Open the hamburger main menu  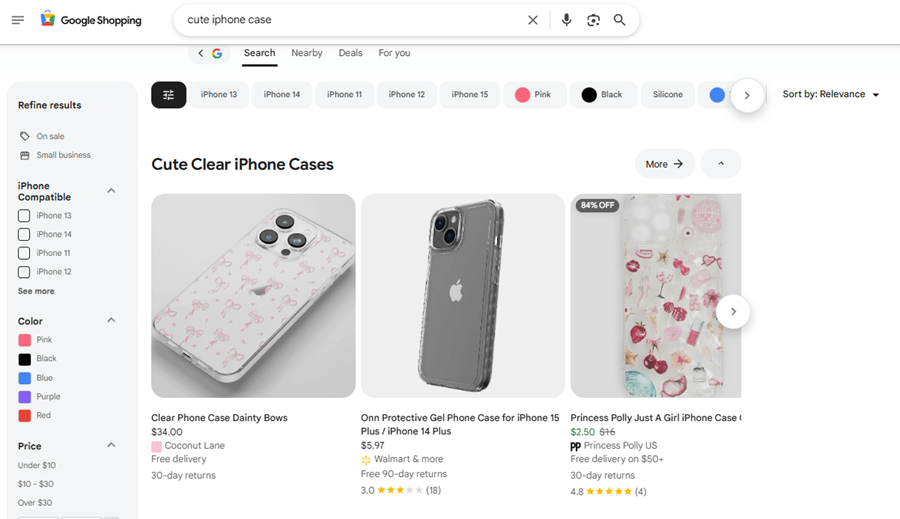tap(18, 20)
